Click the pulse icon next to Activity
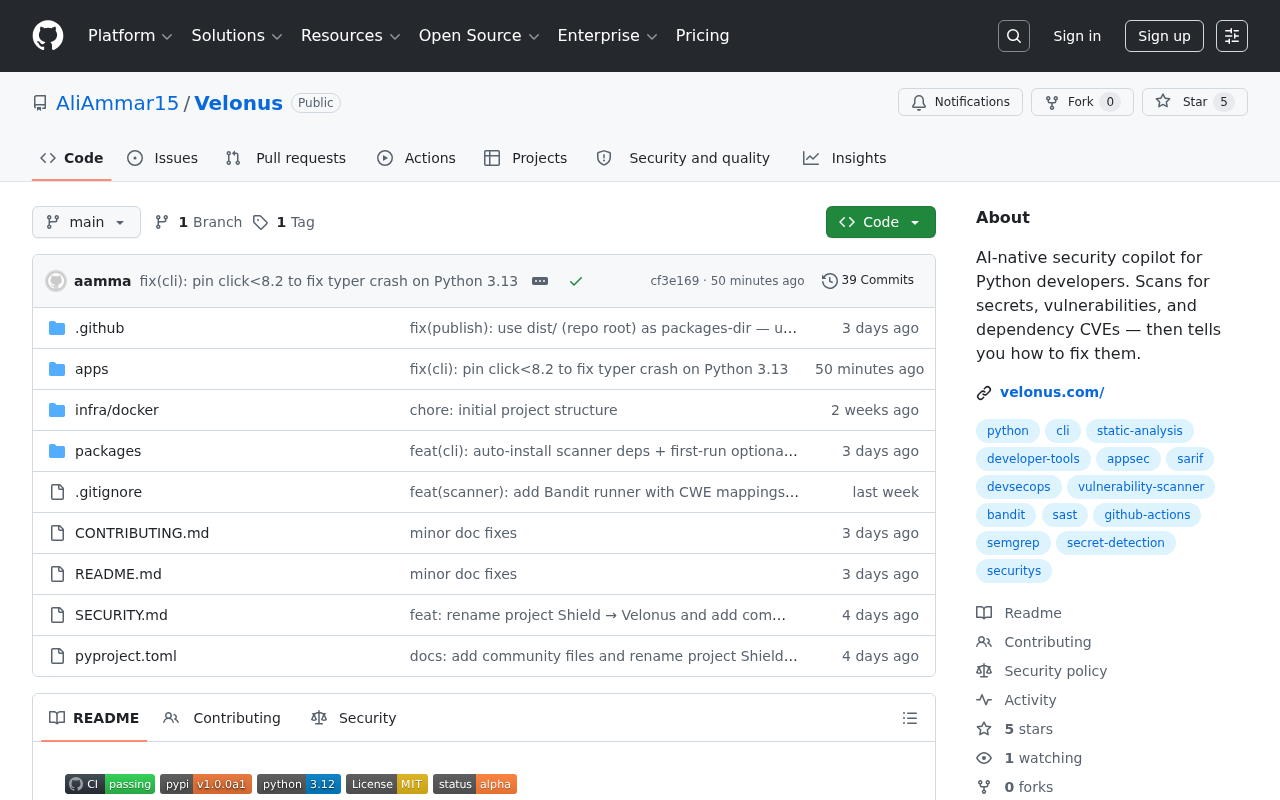The width and height of the screenshot is (1280, 800). (x=984, y=700)
